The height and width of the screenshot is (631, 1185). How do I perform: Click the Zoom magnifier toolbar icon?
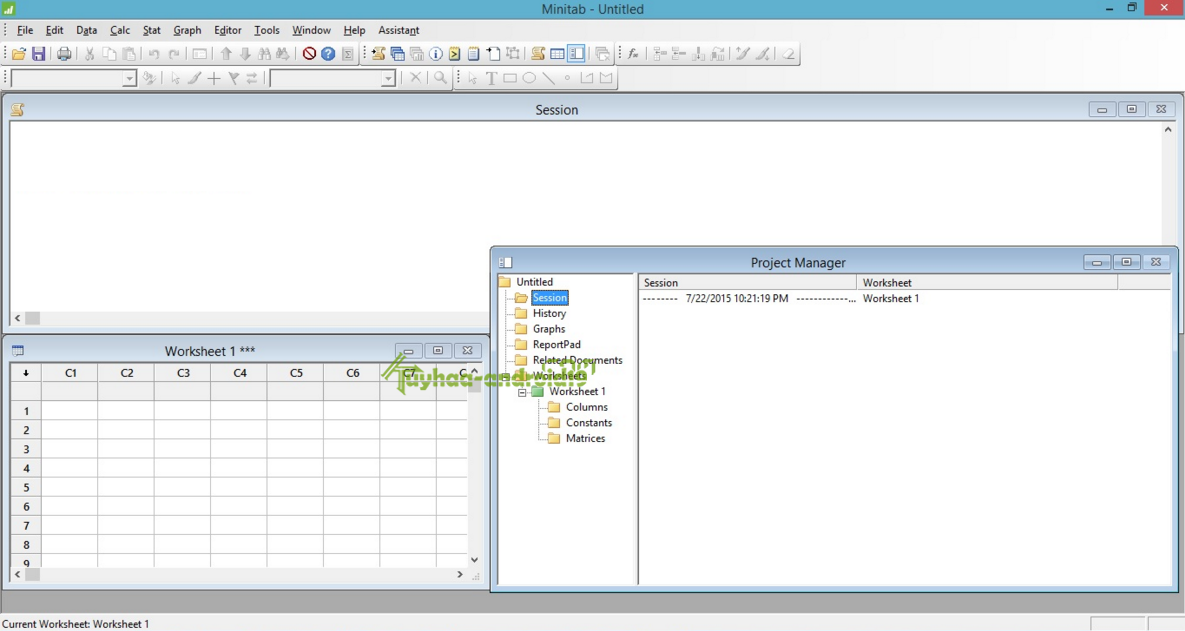(440, 78)
